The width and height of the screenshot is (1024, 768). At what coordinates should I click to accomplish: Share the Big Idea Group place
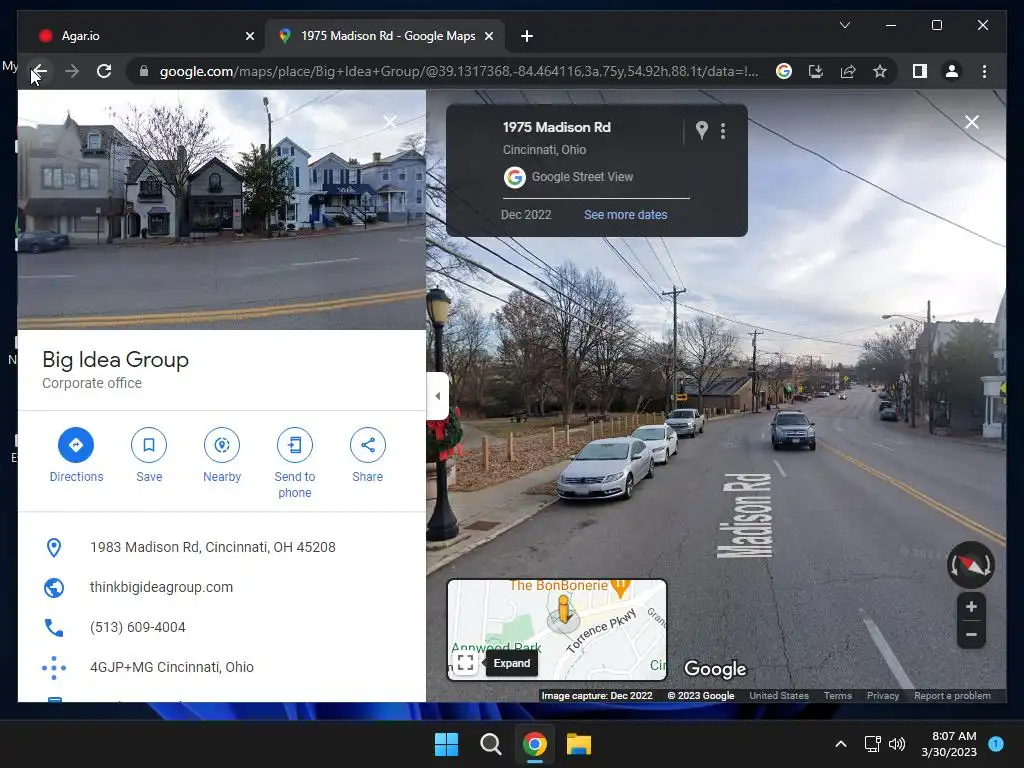[368, 455]
